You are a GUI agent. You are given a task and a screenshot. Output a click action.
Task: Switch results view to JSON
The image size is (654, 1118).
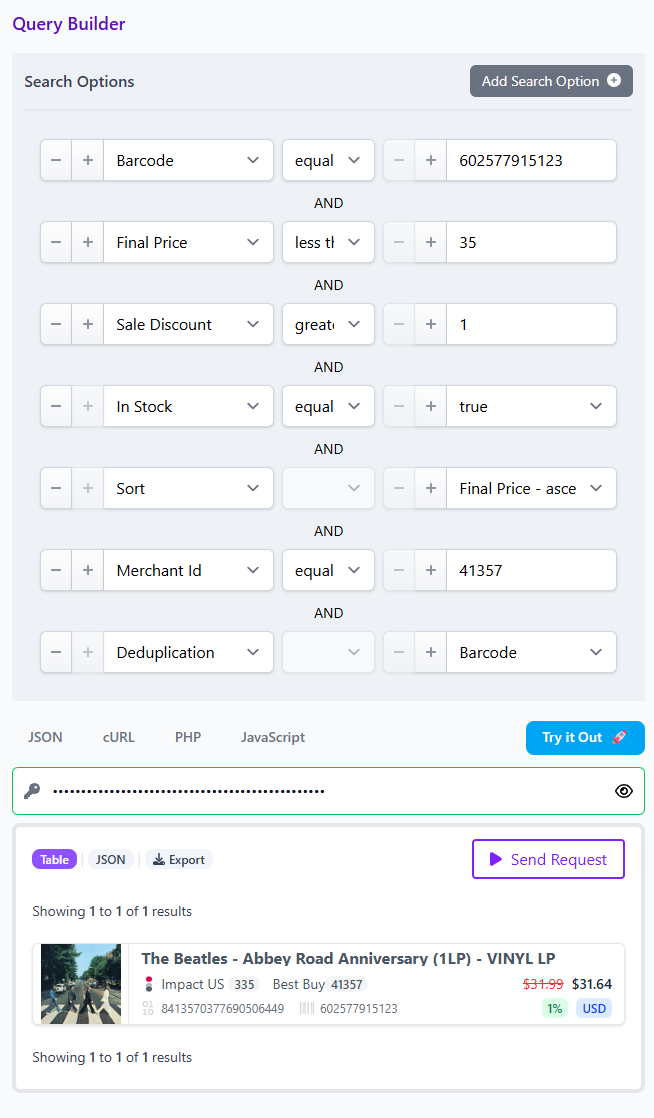point(111,859)
